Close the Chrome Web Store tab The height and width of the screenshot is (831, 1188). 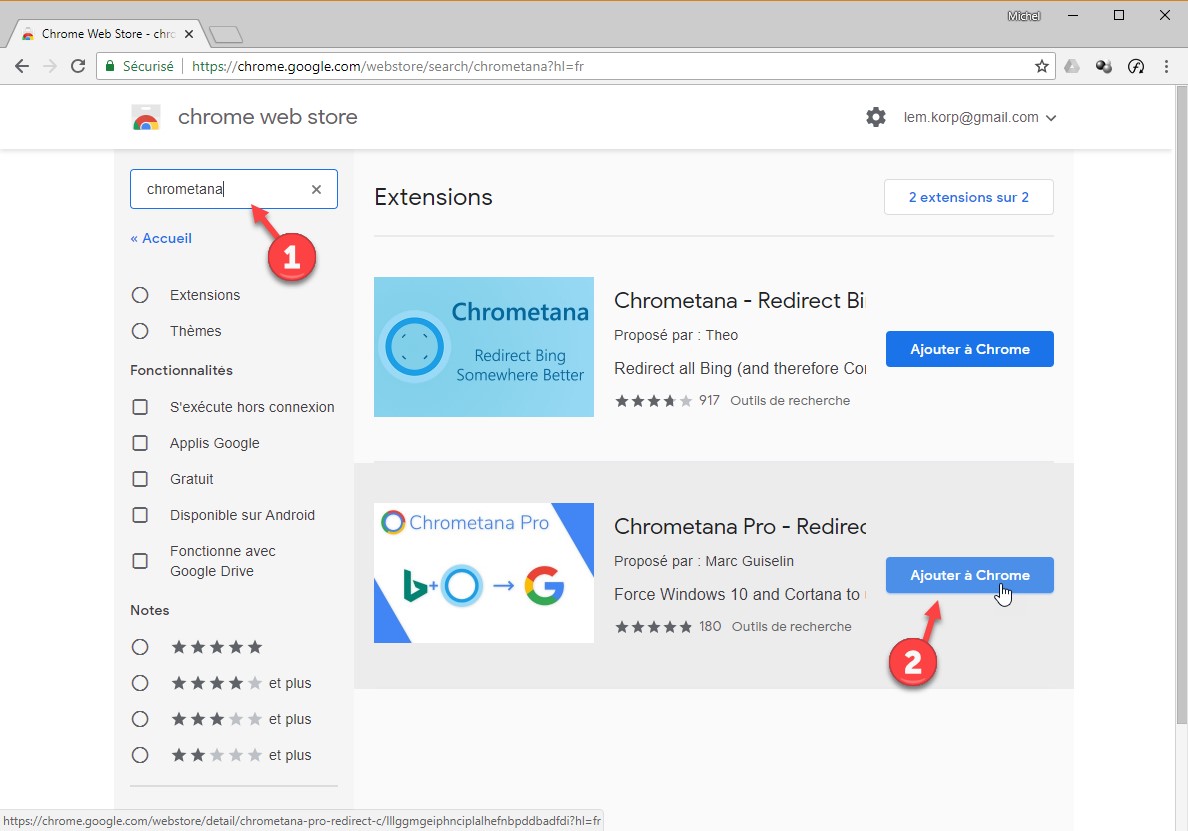click(189, 33)
